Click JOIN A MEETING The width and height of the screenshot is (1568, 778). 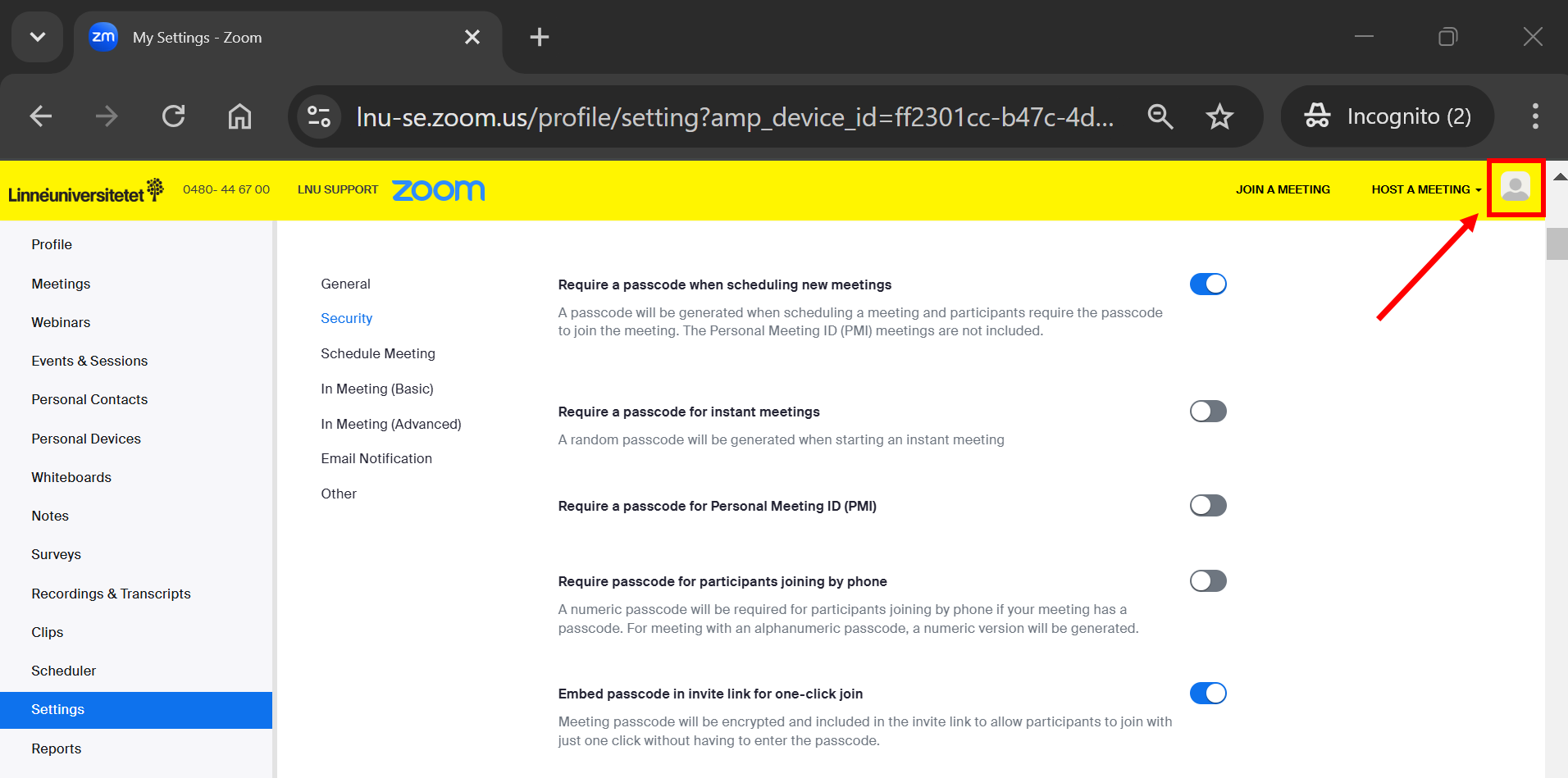pyautogui.click(x=1283, y=189)
